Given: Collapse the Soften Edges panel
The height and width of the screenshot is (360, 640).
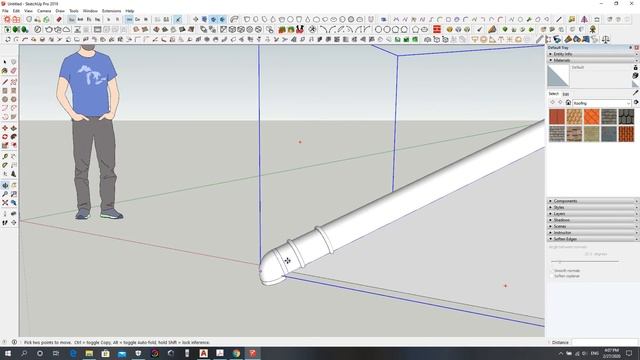Looking at the screenshot, I should tap(593, 239).
